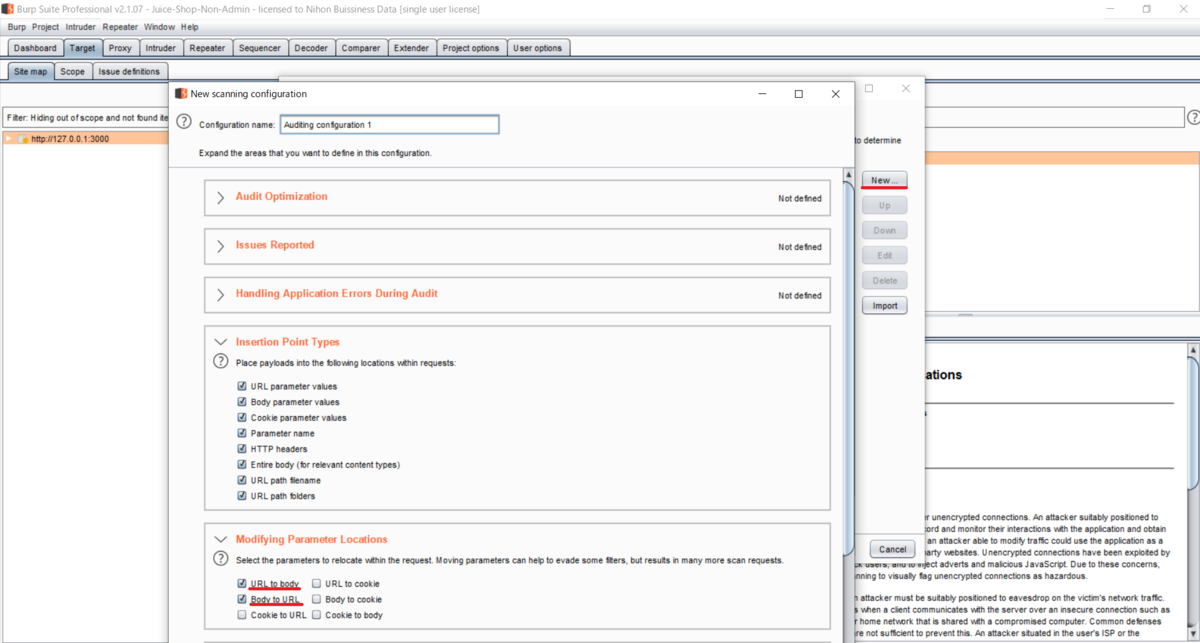This screenshot has height=643, width=1200.
Task: Collapse the Insertion Point Types section
Action: tap(221, 342)
